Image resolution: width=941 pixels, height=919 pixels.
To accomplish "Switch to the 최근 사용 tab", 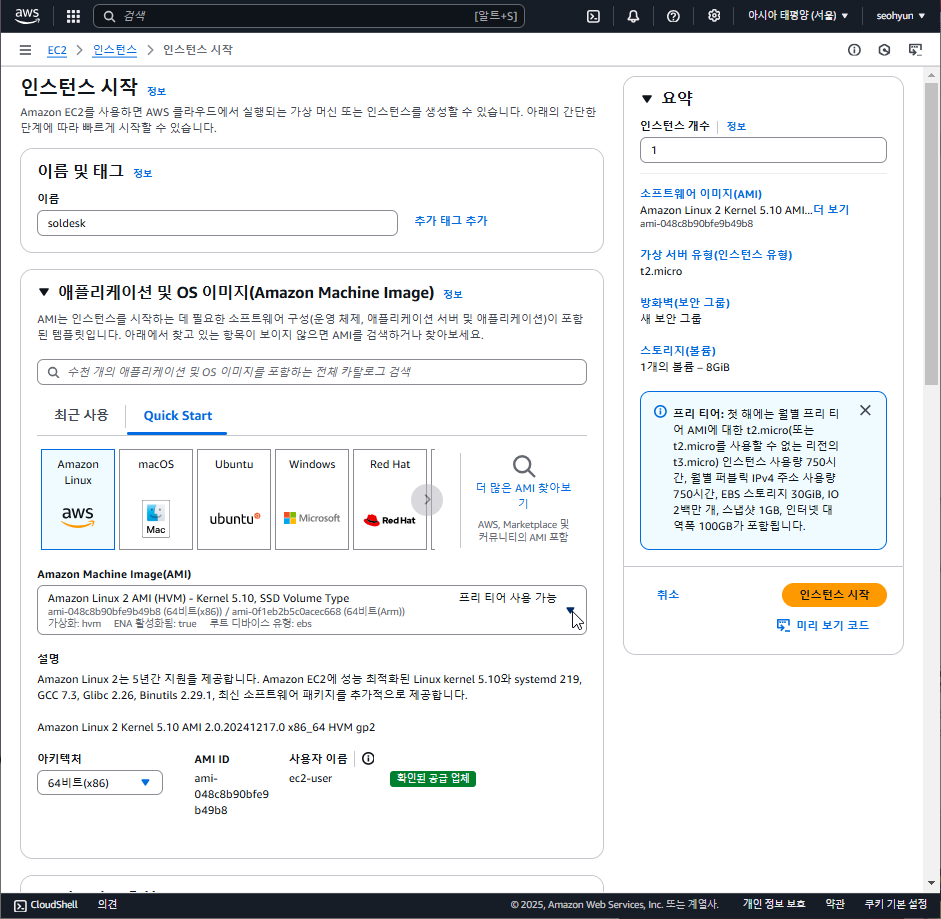I will (x=81, y=415).
